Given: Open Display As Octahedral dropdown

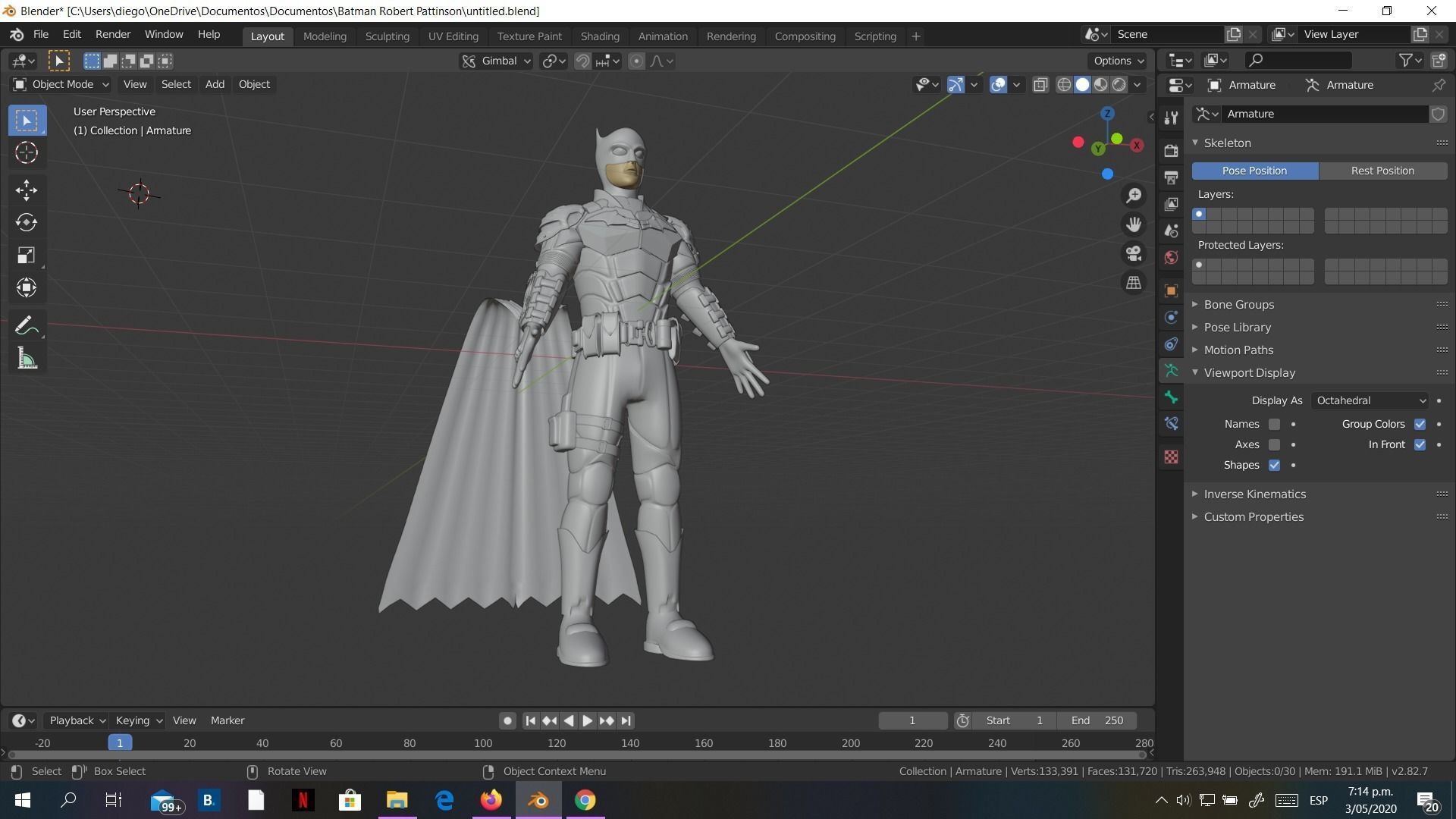Looking at the screenshot, I should coord(1370,400).
